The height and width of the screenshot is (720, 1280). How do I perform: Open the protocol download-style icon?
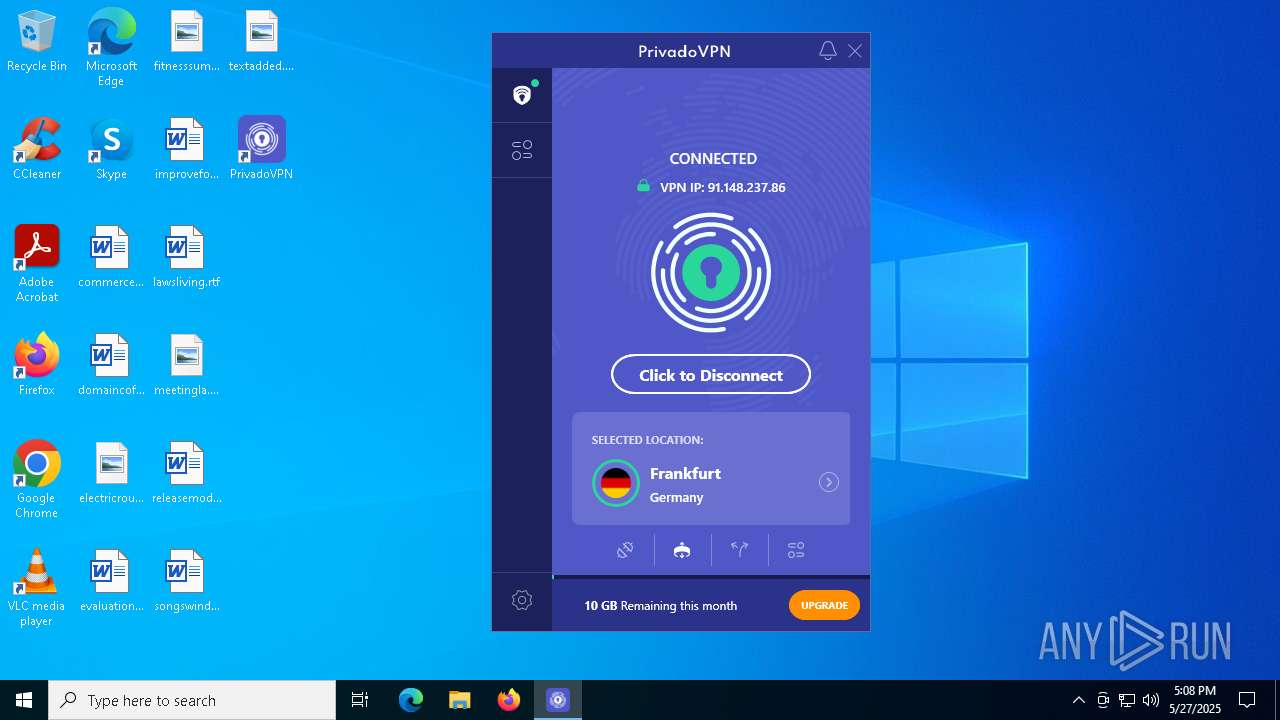pyautogui.click(x=682, y=550)
